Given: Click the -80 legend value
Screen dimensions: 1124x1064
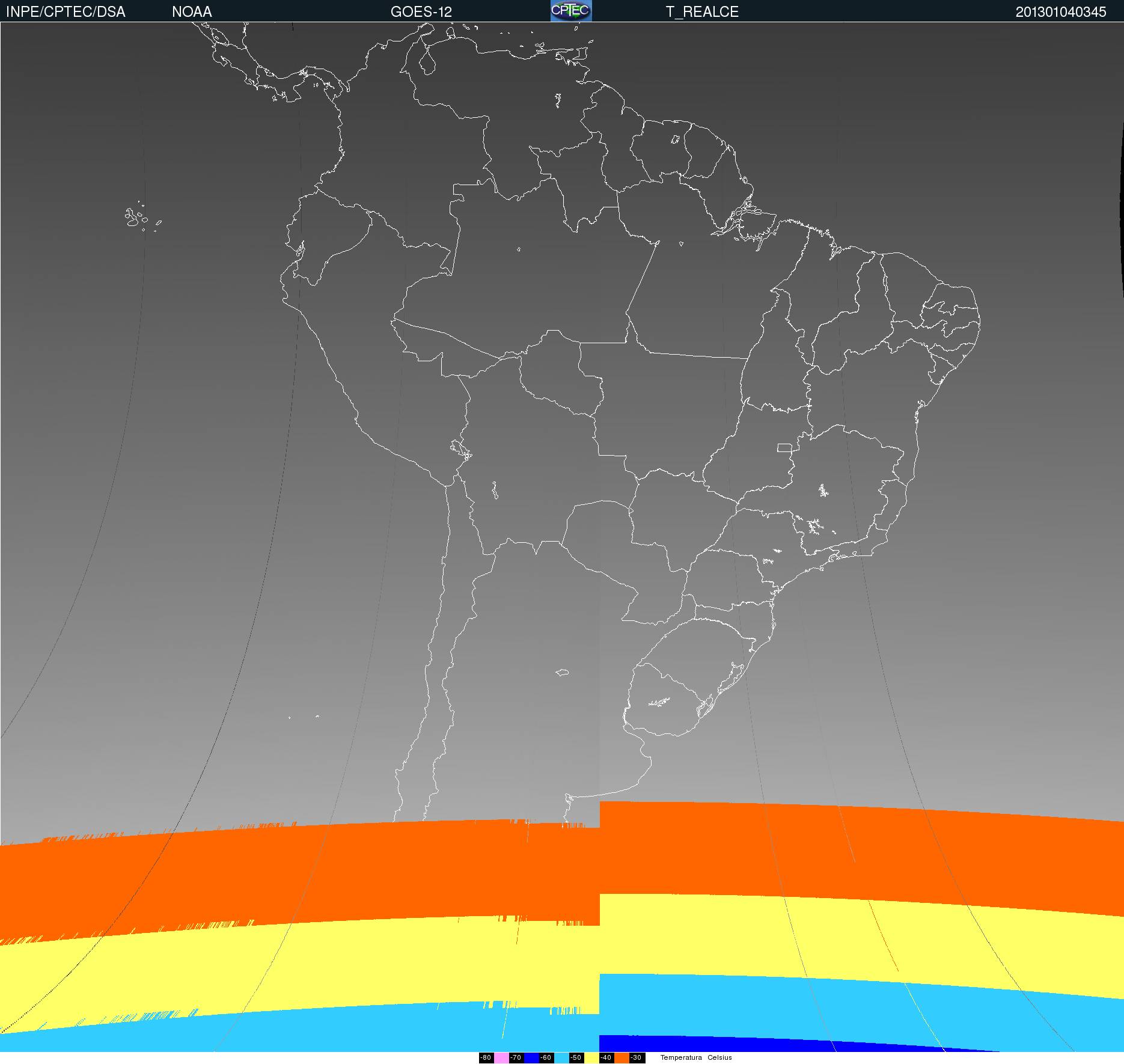Looking at the screenshot, I should coord(486,1058).
